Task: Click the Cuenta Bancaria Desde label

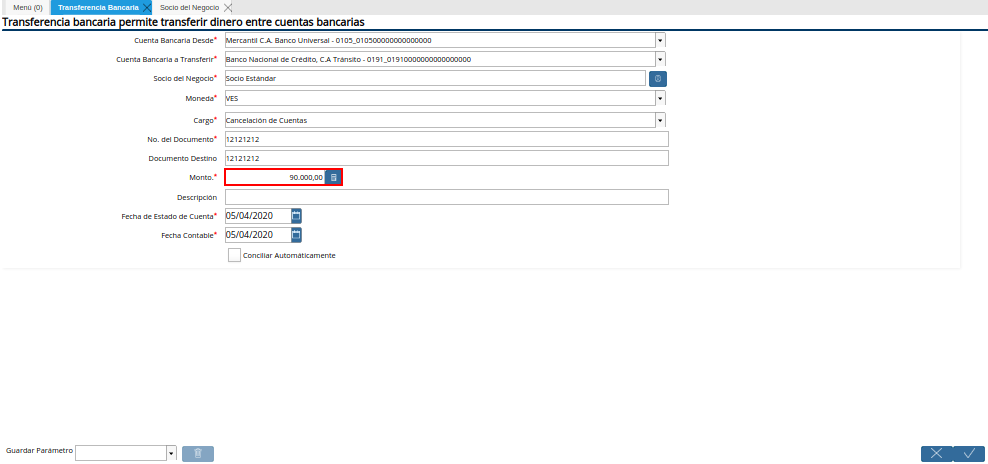Action: (x=176, y=40)
